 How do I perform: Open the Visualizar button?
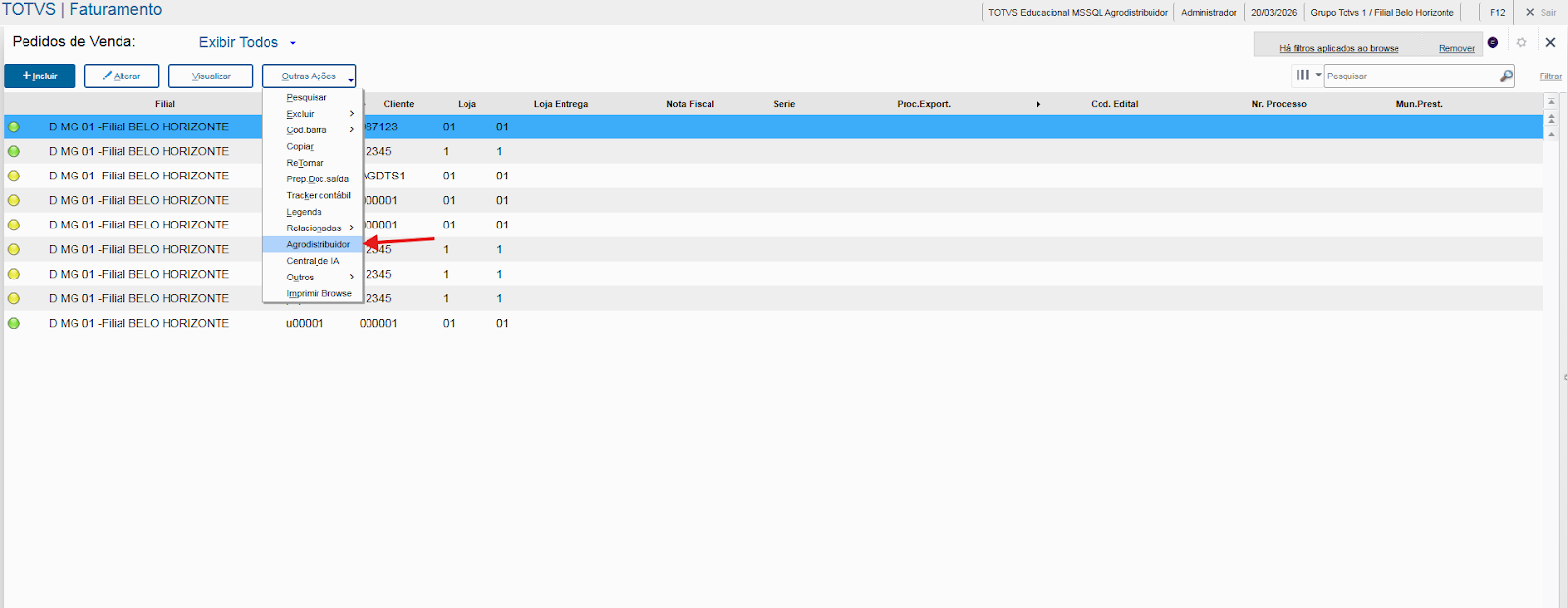click(x=211, y=76)
